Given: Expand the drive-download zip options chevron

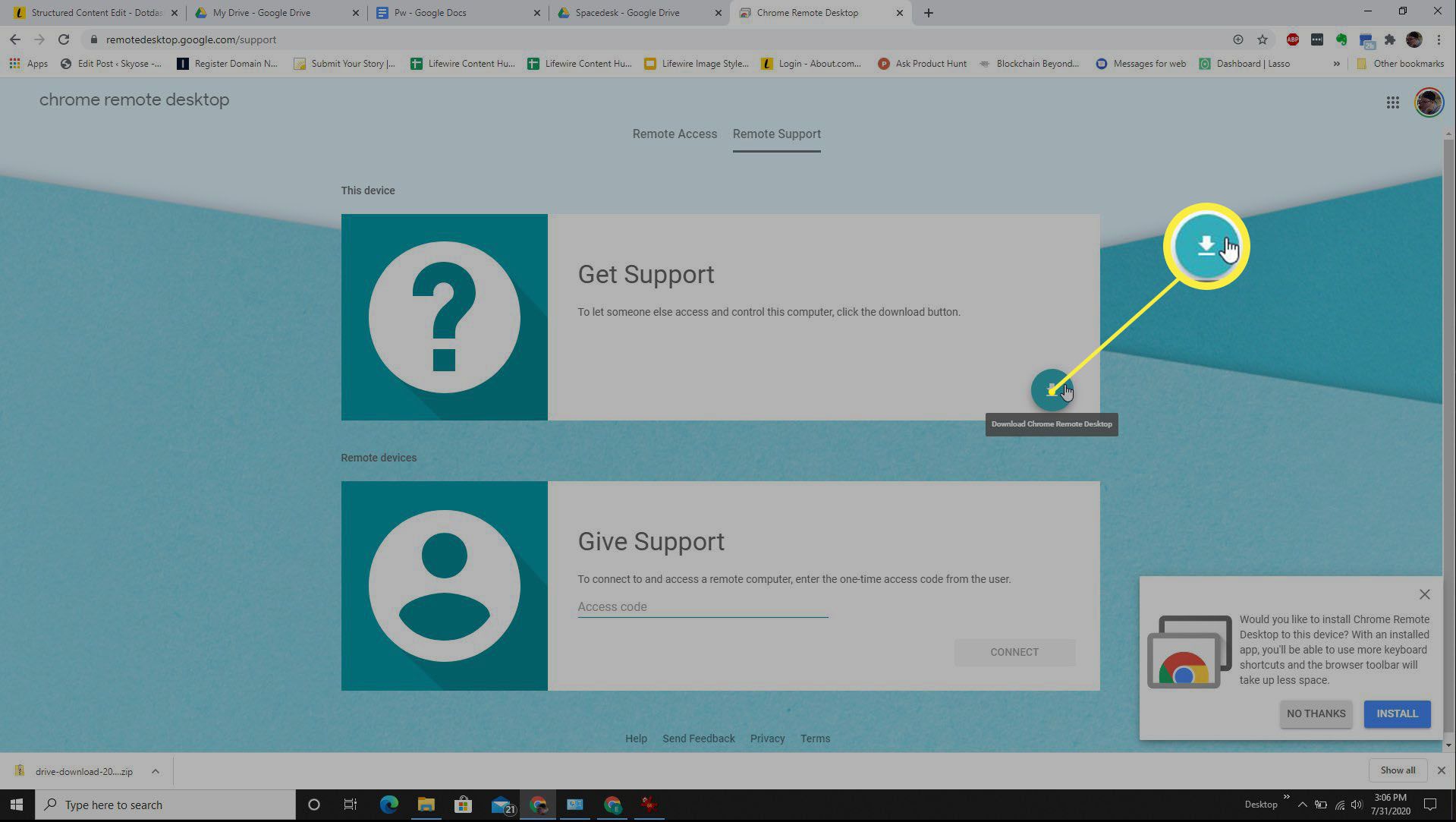Looking at the screenshot, I should [155, 771].
